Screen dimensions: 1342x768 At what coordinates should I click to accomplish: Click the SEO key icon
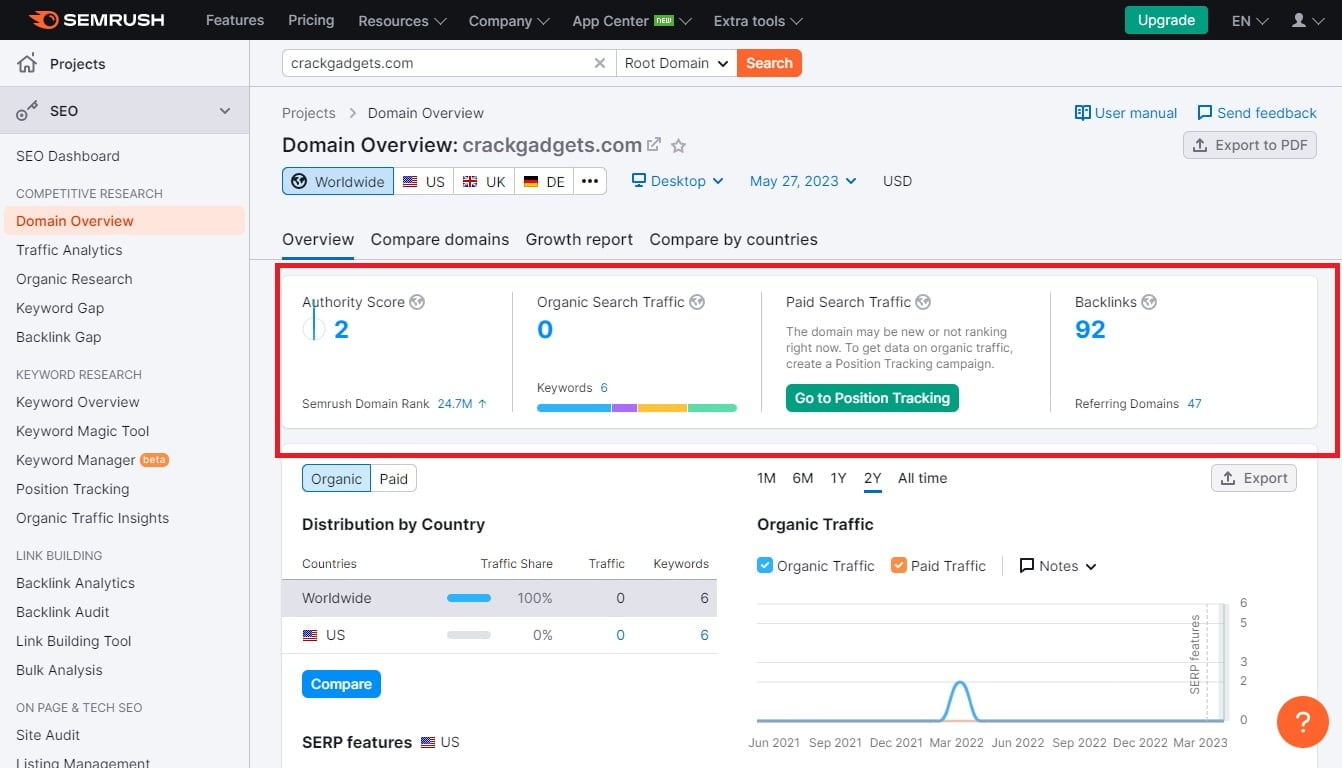27,111
